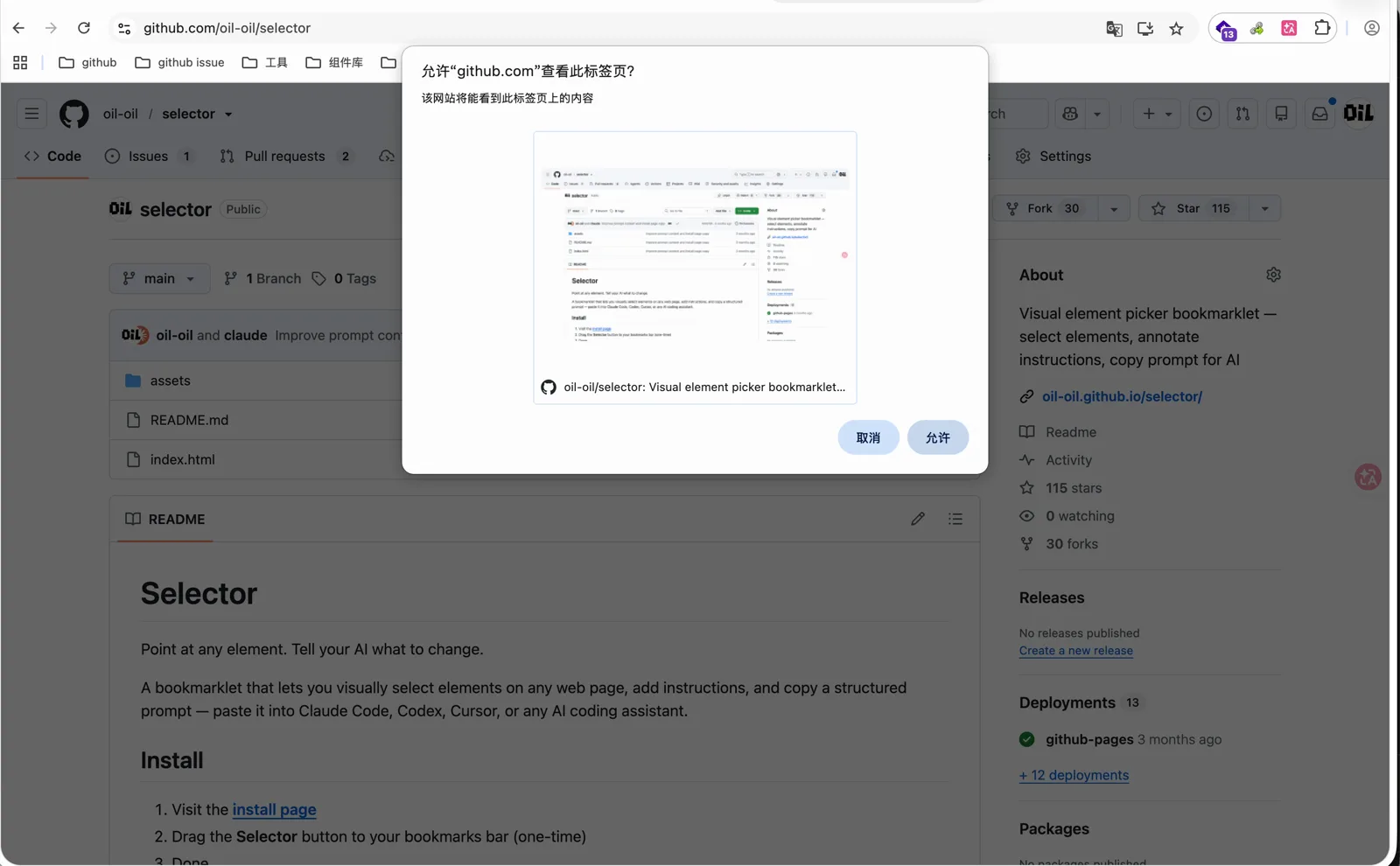Open the Settings tab
The image size is (1400, 866).
click(x=1053, y=156)
